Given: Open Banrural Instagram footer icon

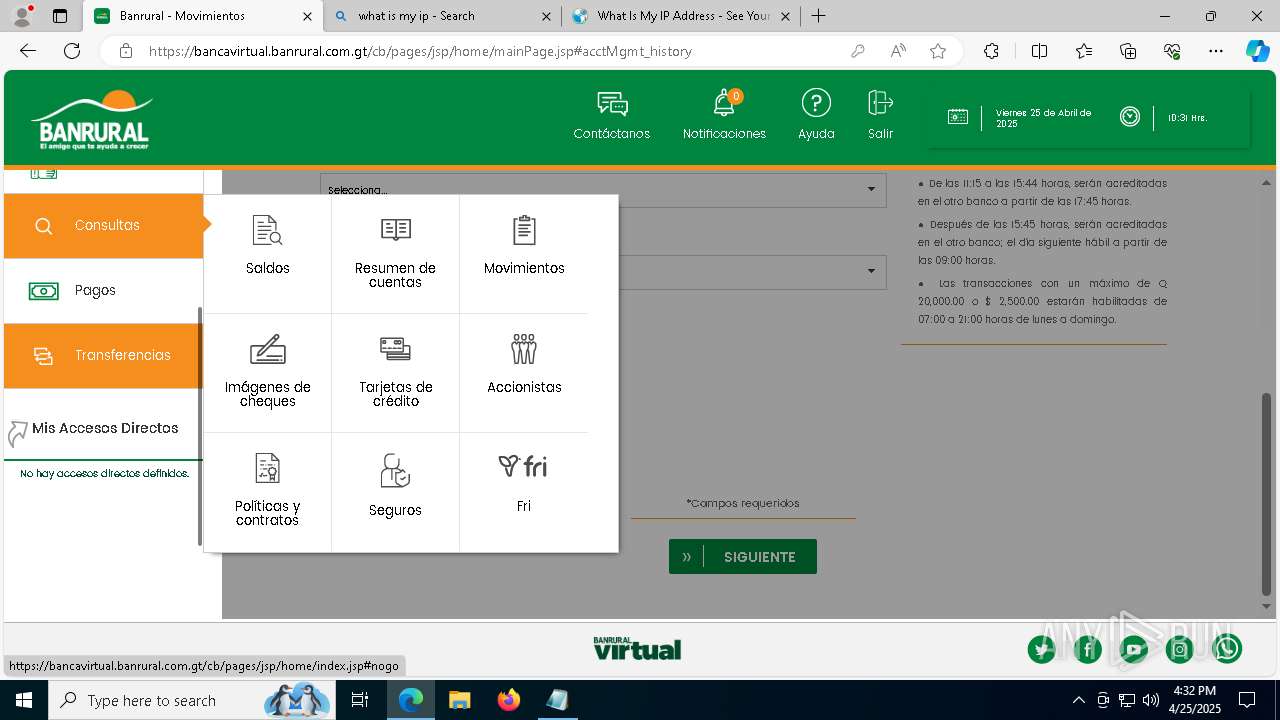Looking at the screenshot, I should 1180,649.
